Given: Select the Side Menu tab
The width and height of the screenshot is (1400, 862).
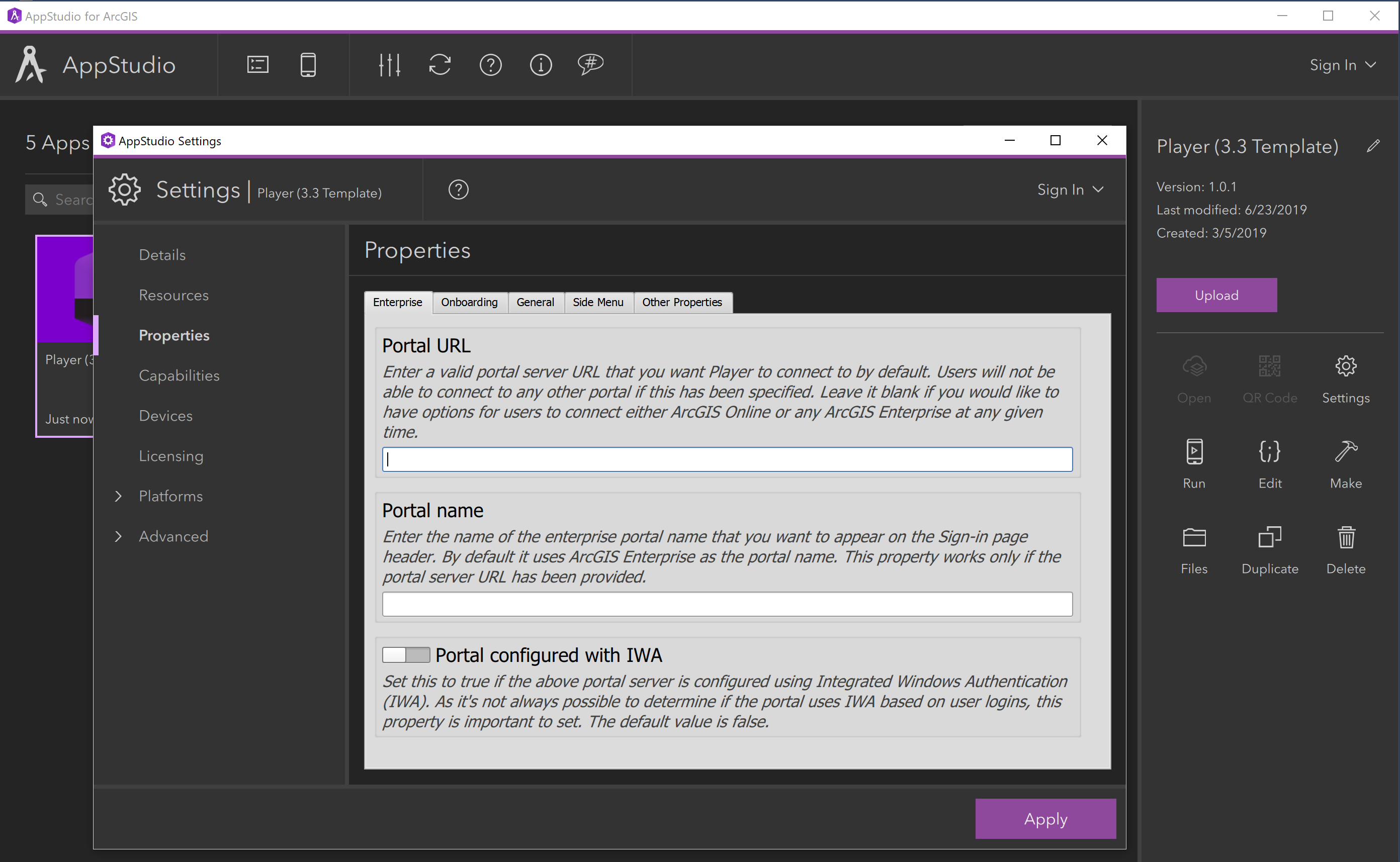Looking at the screenshot, I should [597, 302].
